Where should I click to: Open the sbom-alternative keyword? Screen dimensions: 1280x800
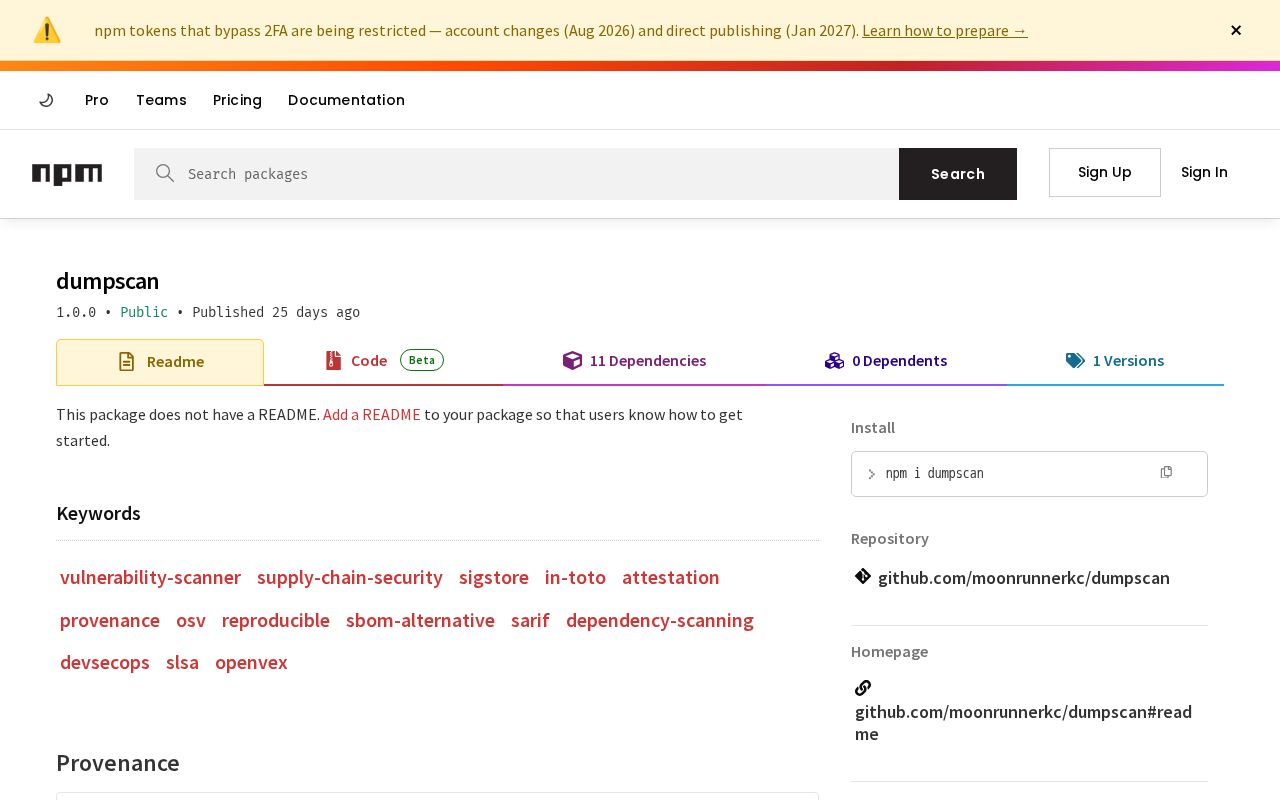420,620
